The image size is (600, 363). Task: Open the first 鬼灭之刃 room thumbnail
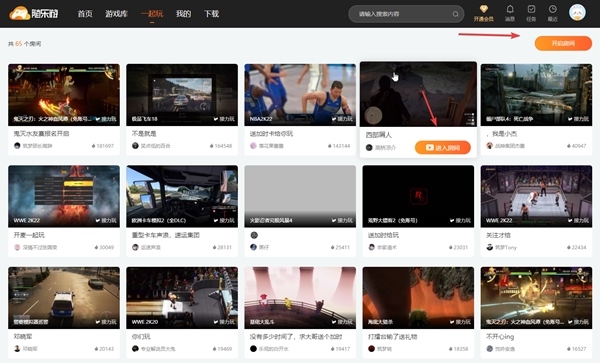tap(64, 95)
